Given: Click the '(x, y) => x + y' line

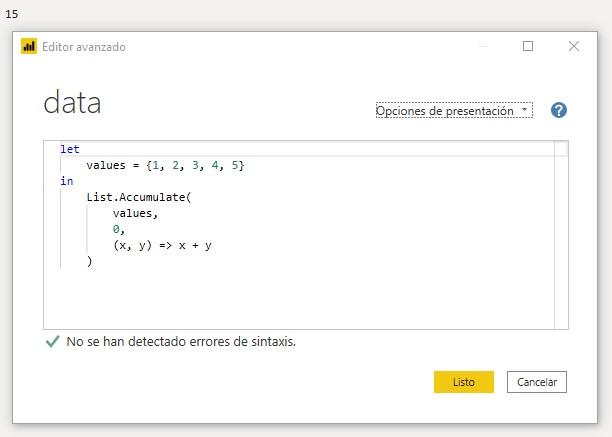Looking at the screenshot, I should coord(162,245).
